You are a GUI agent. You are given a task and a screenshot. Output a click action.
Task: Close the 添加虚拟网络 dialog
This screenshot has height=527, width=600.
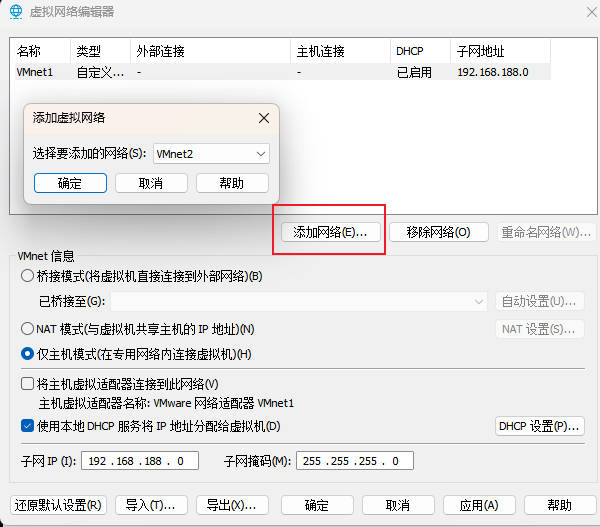pyautogui.click(x=263, y=118)
